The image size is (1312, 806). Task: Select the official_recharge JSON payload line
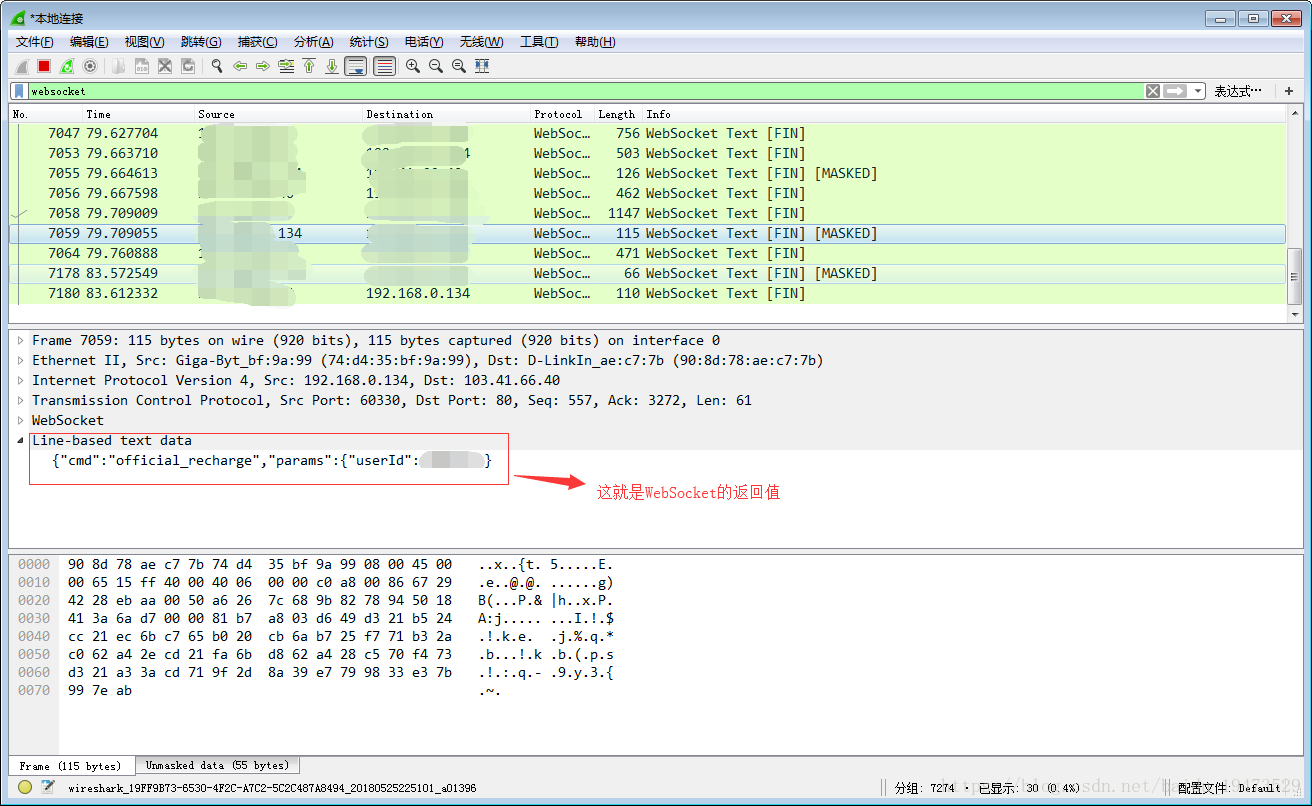click(x=272, y=460)
